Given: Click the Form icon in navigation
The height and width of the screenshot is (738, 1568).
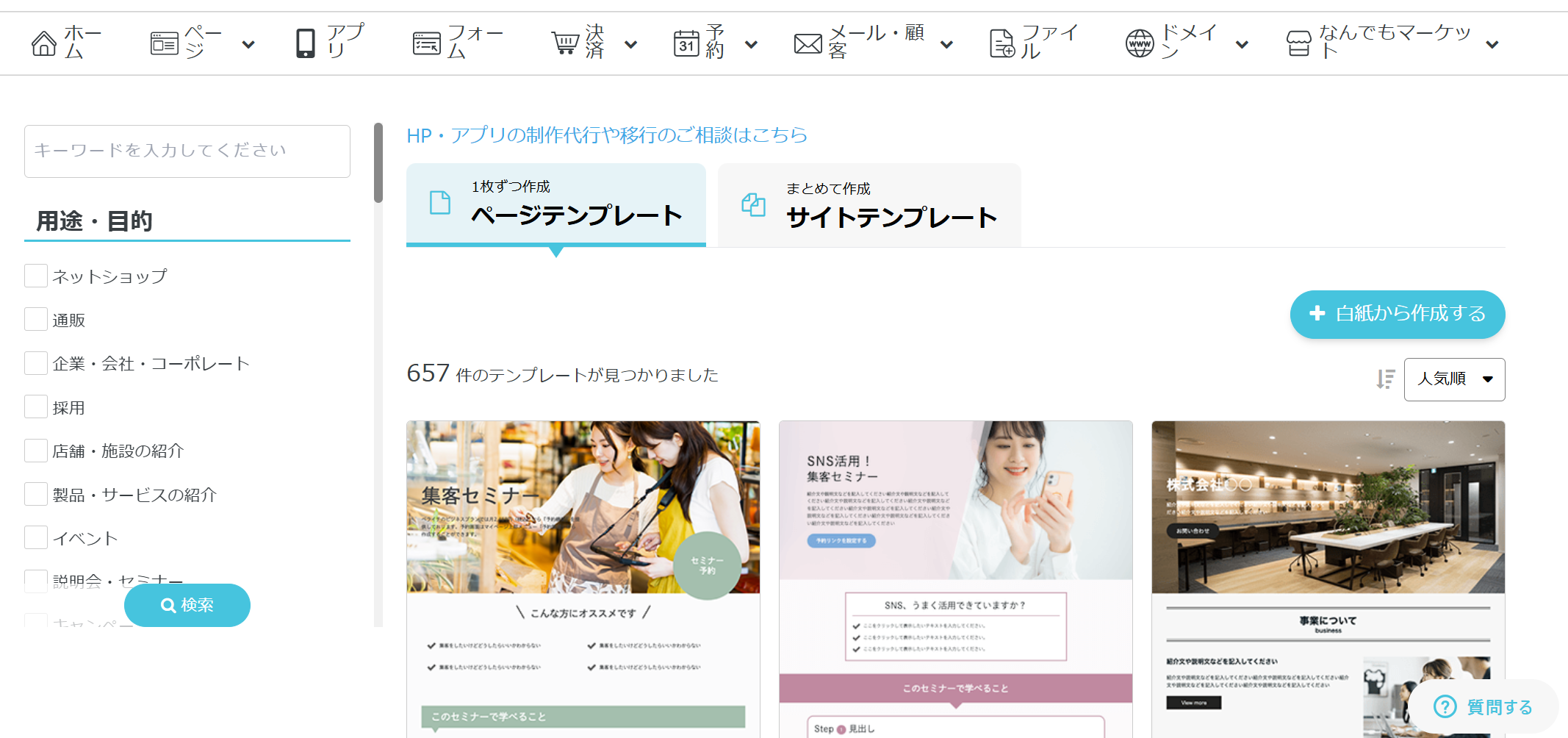Looking at the screenshot, I should click(x=427, y=43).
